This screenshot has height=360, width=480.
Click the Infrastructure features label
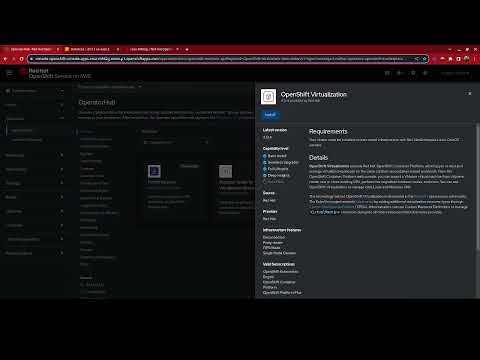coord(282,230)
